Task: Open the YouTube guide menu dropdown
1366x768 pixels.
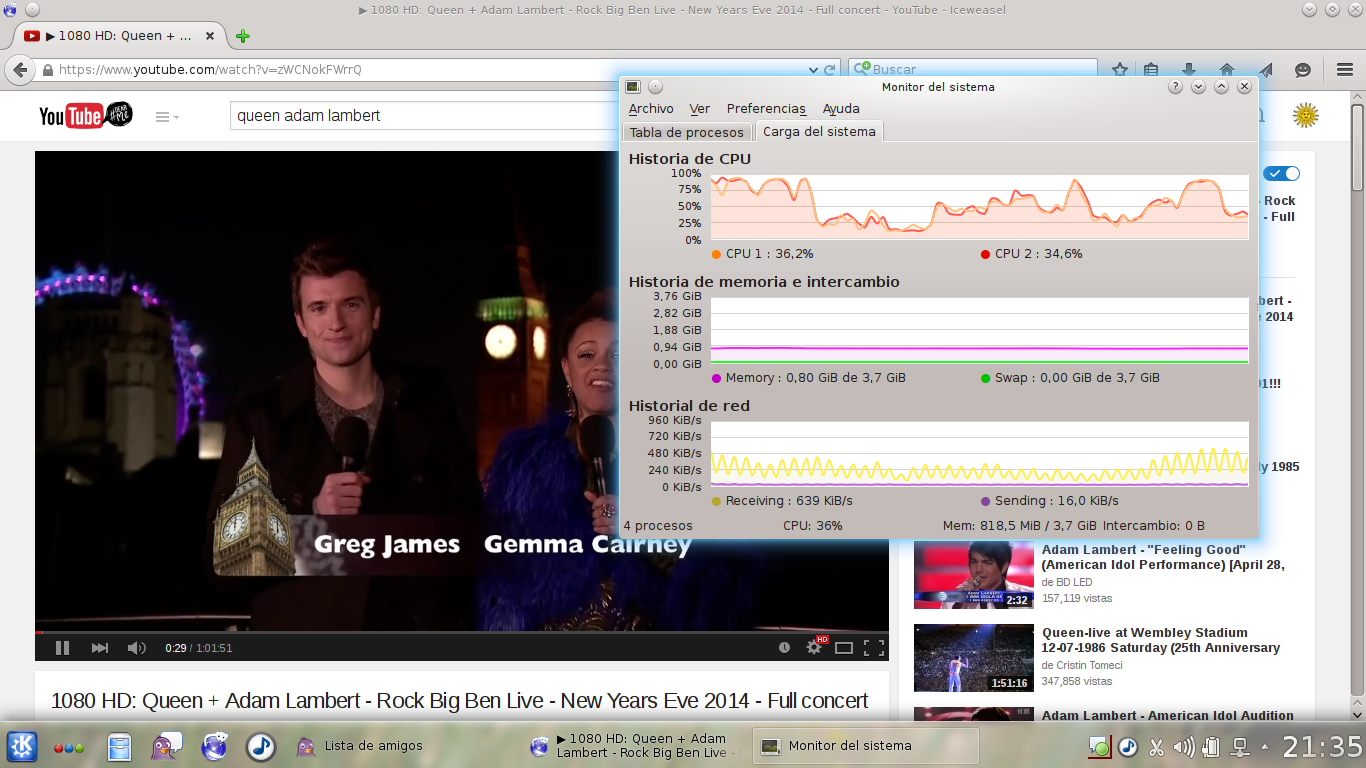Action: click(167, 117)
